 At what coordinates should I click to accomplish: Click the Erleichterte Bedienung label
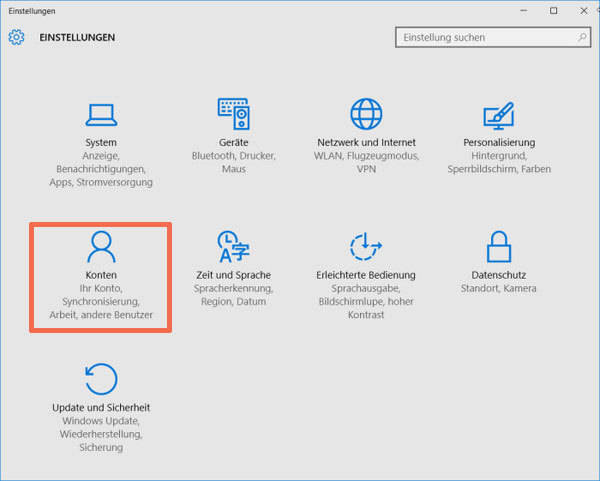point(366,275)
